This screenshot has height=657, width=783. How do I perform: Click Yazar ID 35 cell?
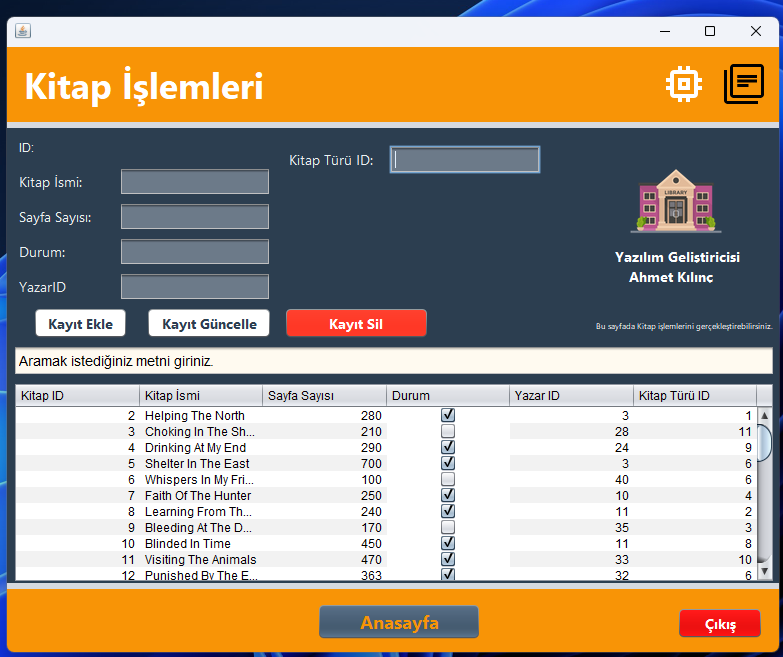[571, 527]
